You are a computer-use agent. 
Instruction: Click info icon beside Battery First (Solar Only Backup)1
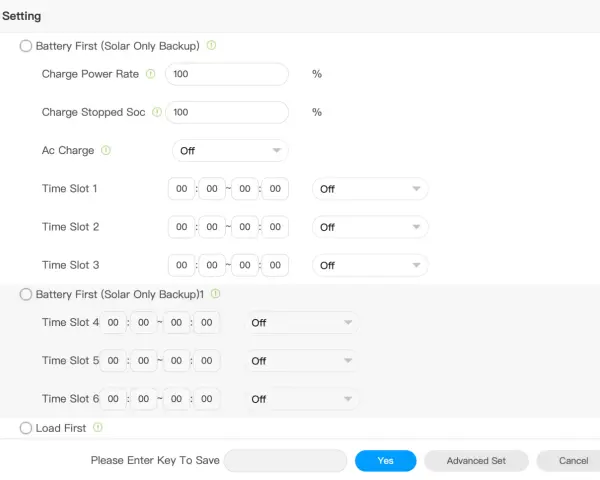[215, 294]
